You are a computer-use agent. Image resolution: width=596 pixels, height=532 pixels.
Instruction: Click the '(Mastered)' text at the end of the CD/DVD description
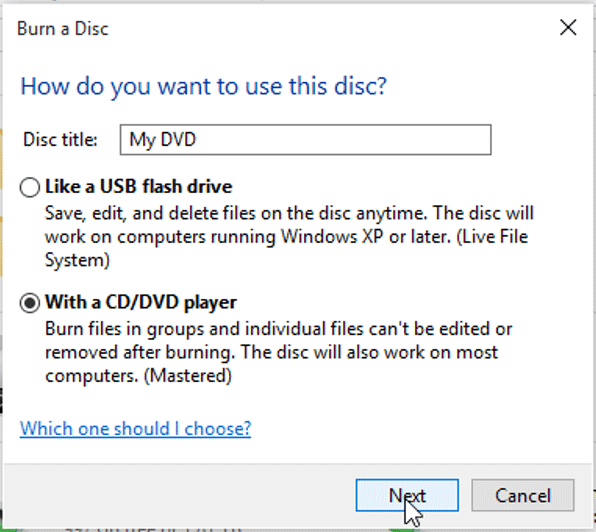click(x=187, y=376)
